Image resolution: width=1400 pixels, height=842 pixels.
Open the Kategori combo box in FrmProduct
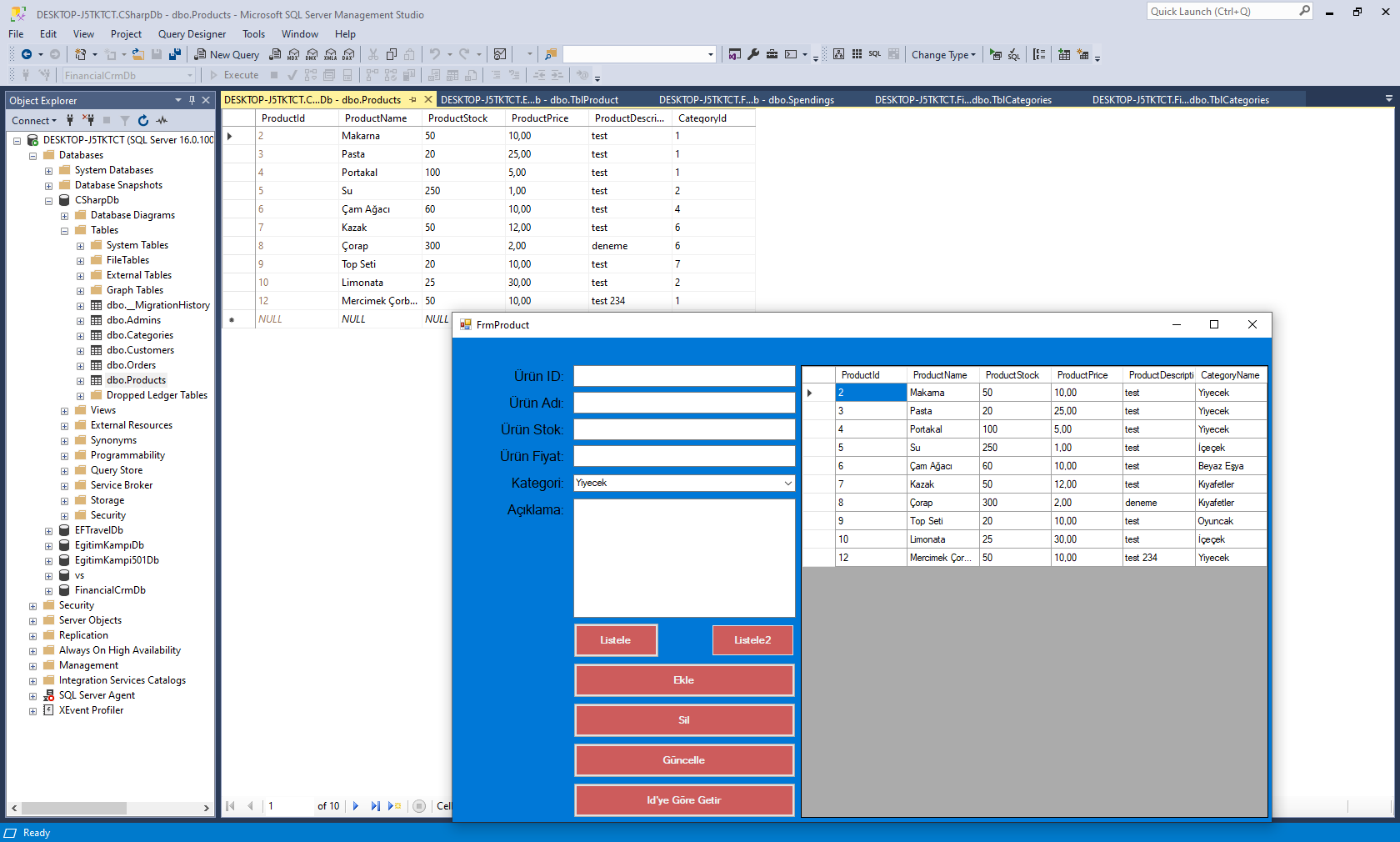pyautogui.click(x=684, y=483)
